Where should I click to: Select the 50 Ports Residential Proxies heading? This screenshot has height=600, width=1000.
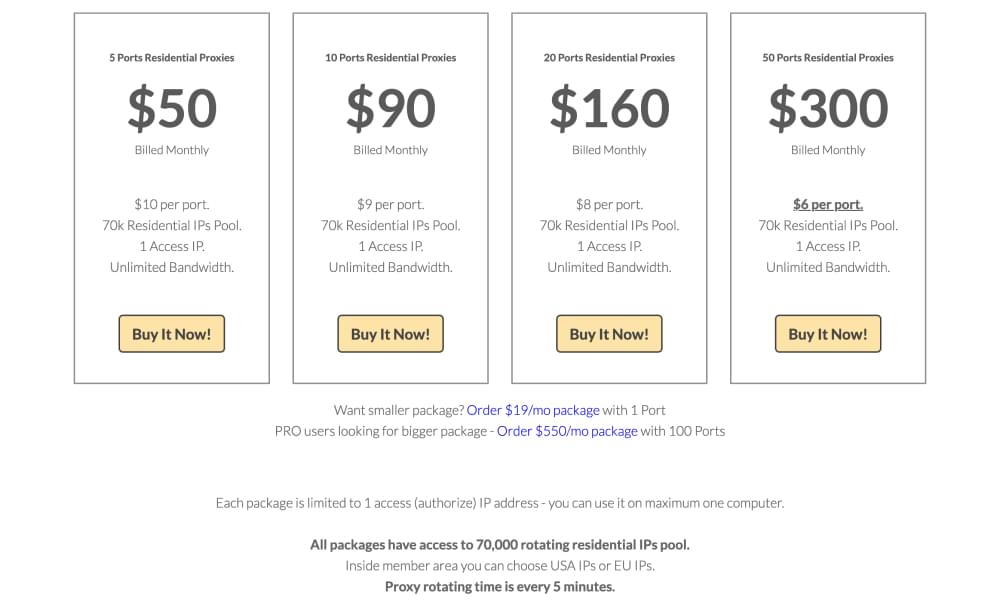pyautogui.click(x=828, y=57)
